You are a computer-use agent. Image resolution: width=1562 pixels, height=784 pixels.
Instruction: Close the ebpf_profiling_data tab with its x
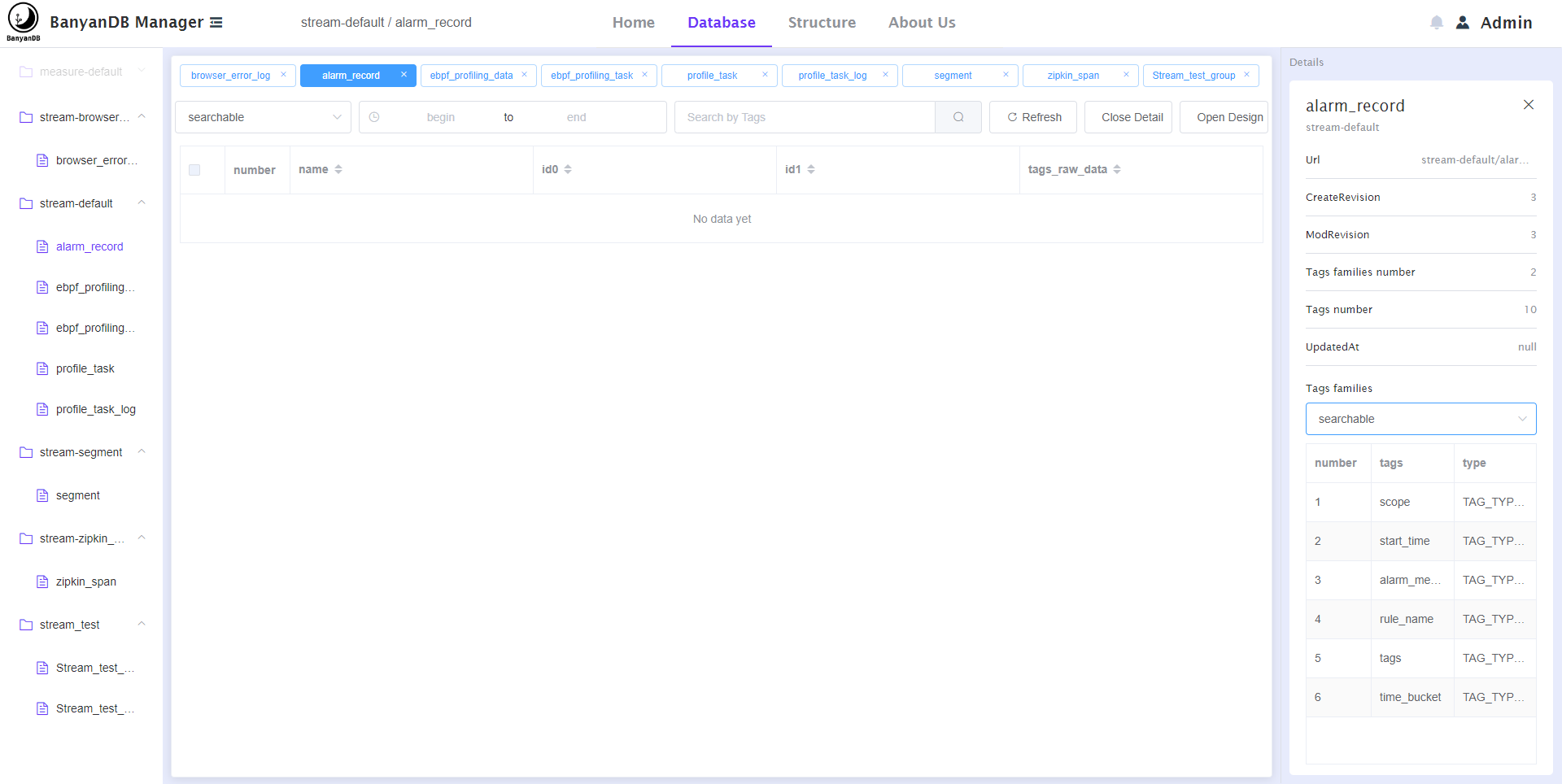pyautogui.click(x=524, y=75)
